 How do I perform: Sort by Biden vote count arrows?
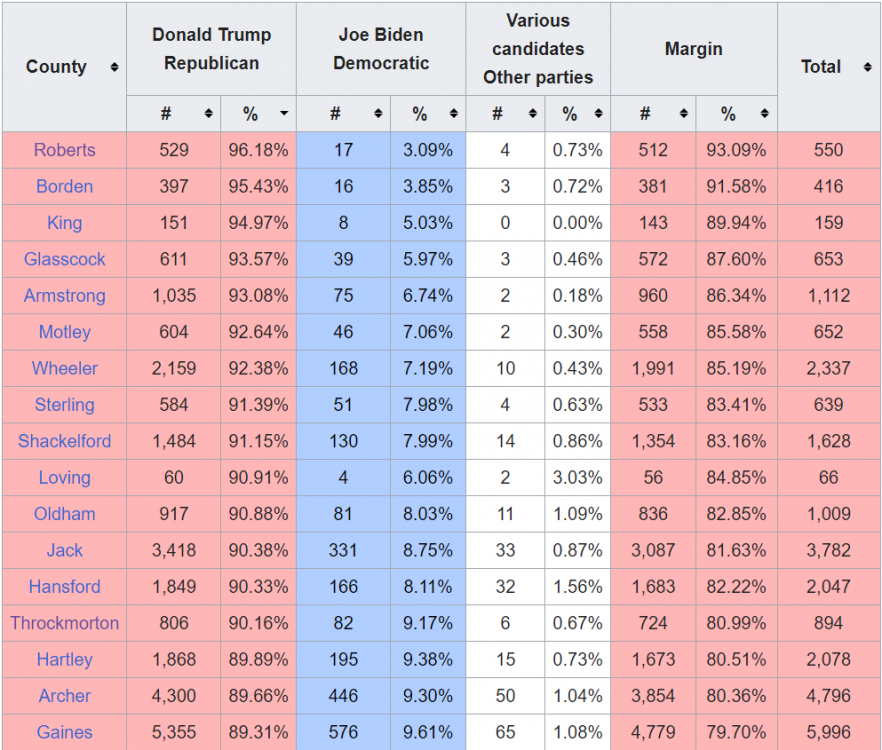(x=378, y=114)
